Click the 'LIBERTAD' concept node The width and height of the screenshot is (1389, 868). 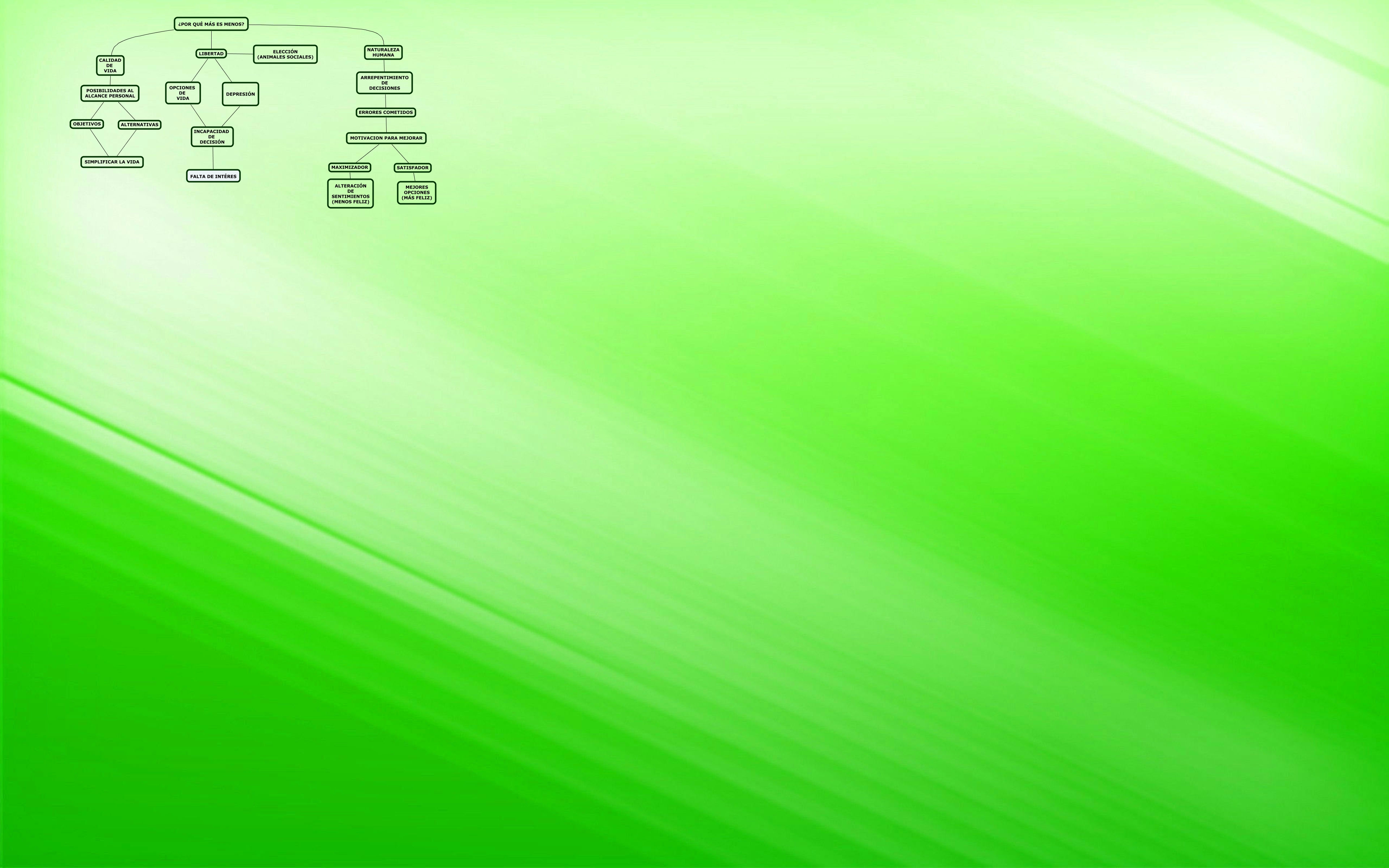tap(211, 54)
